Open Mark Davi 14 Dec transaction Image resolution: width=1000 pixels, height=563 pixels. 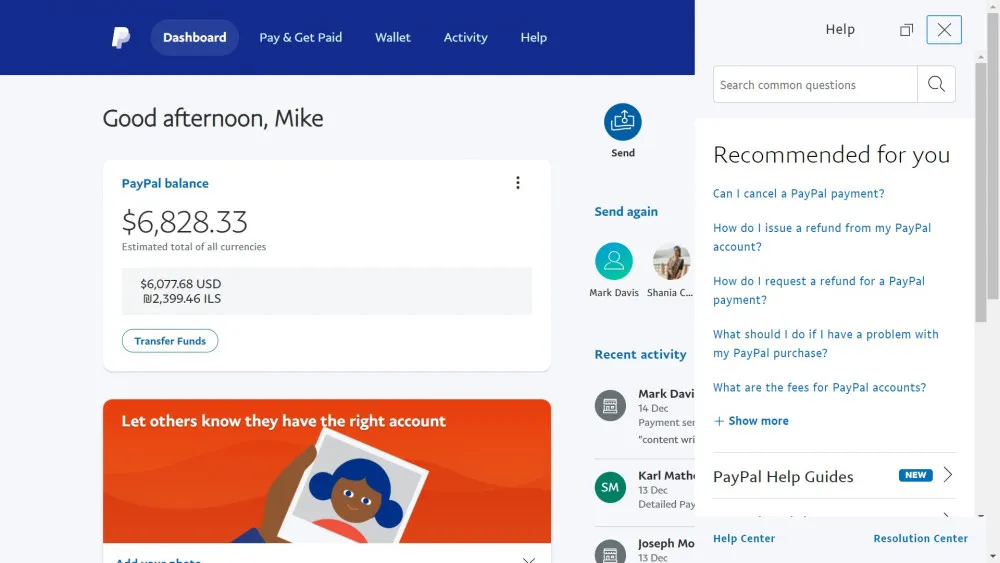pos(644,417)
